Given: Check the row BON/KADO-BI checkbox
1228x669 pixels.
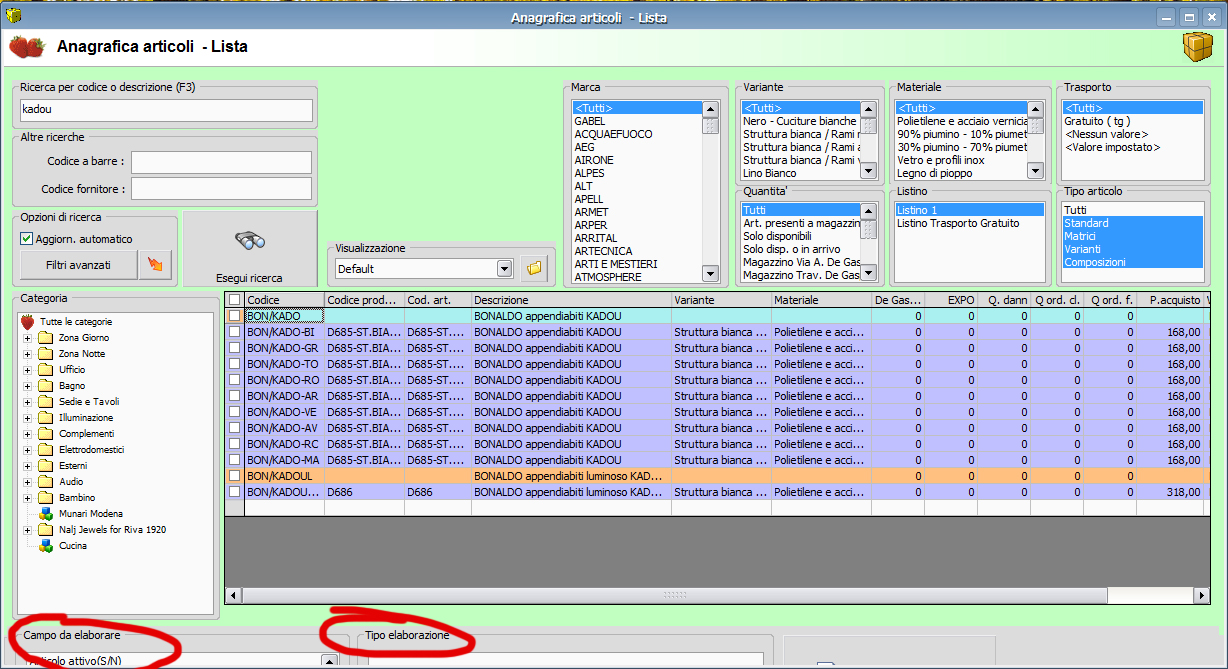Looking at the screenshot, I should [234, 332].
